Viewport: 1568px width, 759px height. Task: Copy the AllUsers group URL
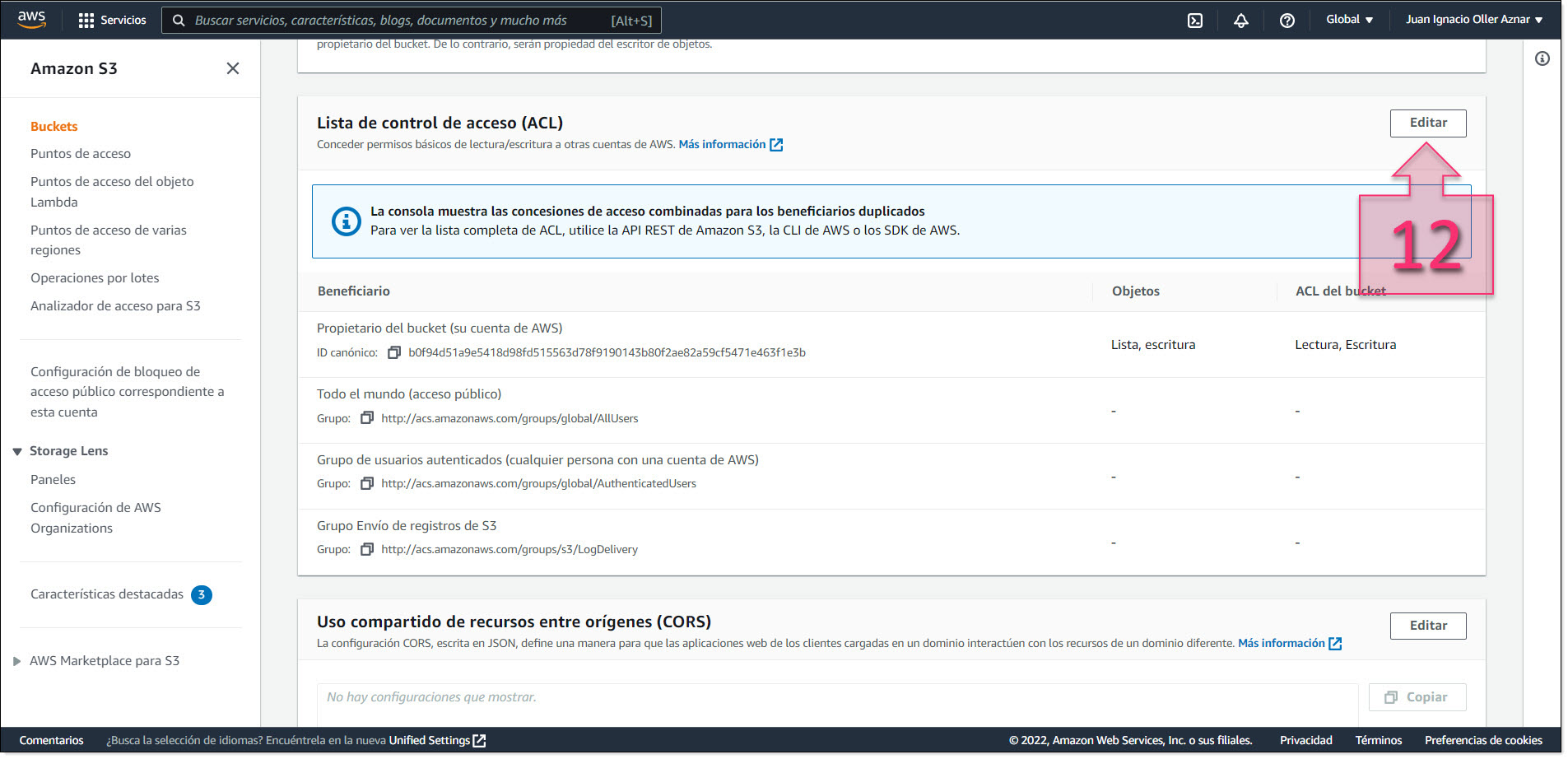pos(367,417)
